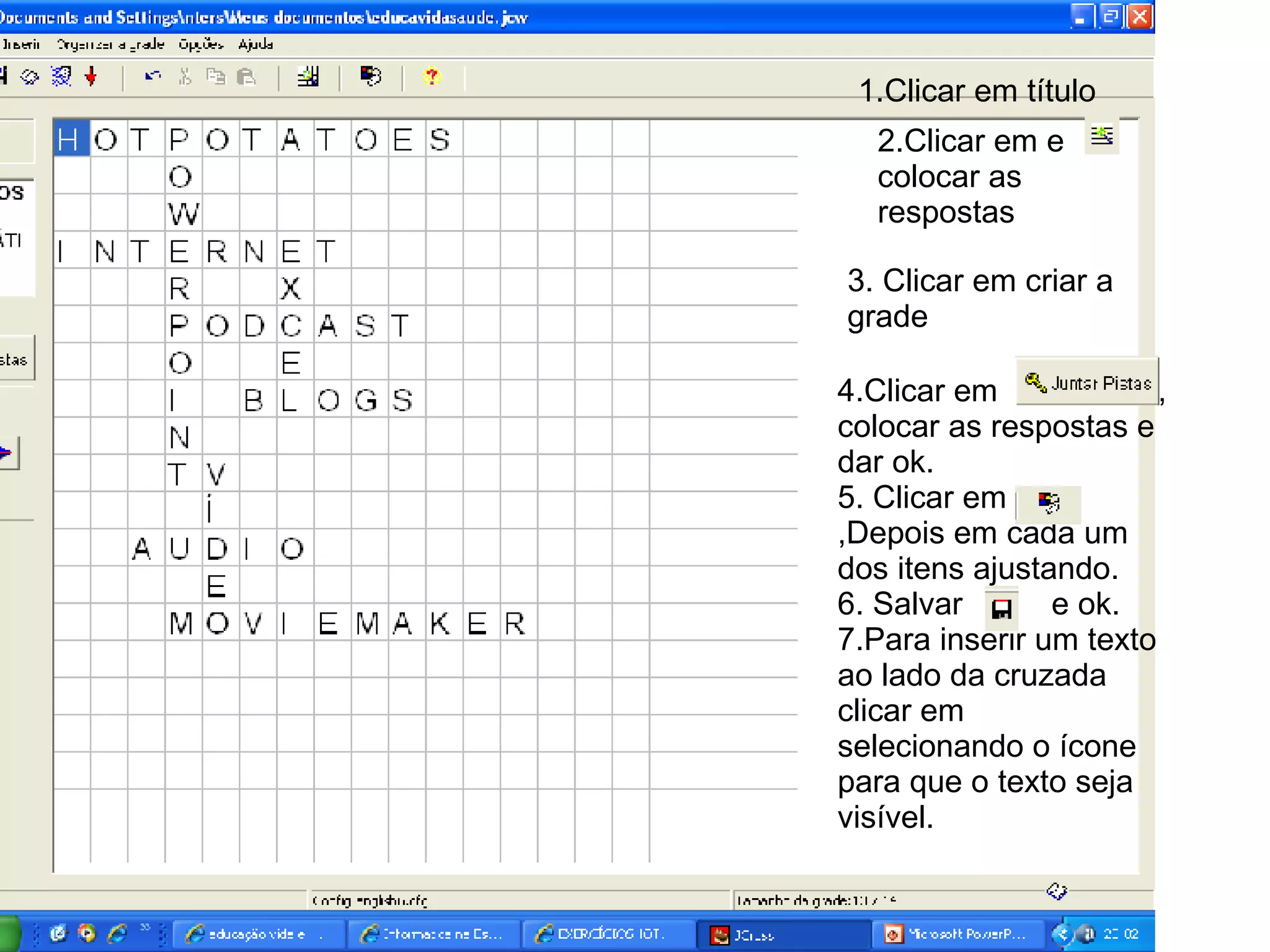This screenshot has height=952, width=1270.
Task: Open the EXERCÍCIOS taskbar window
Action: [x=608, y=934]
